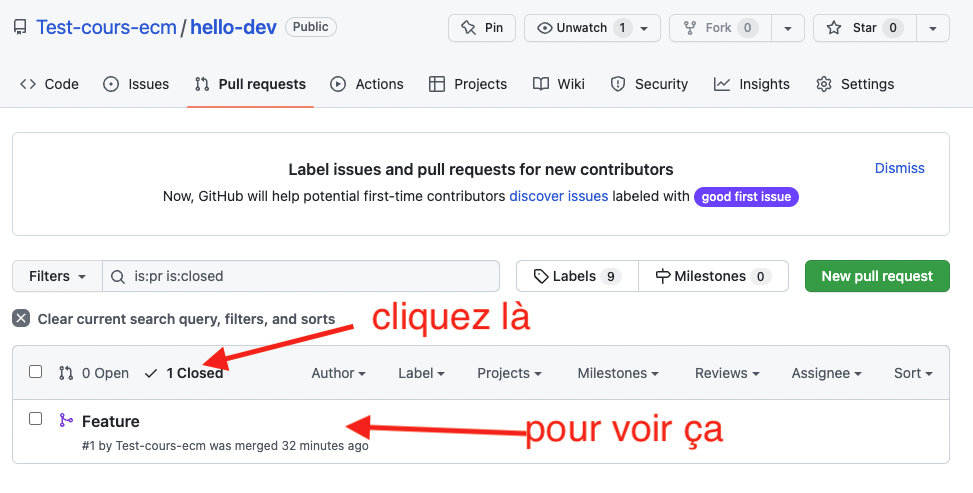Expand the Filters dropdown

pyautogui.click(x=57, y=276)
